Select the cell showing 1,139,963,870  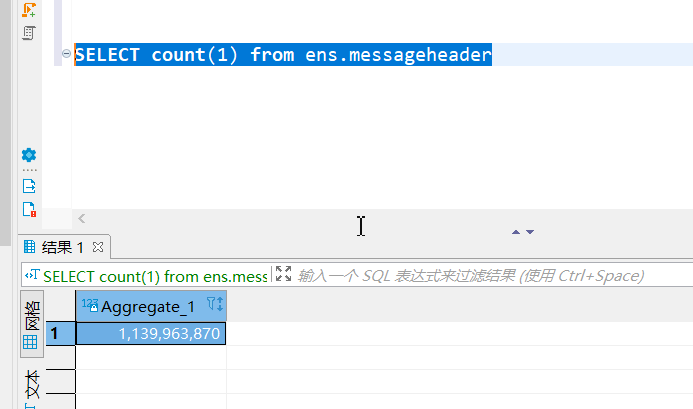coord(151,334)
